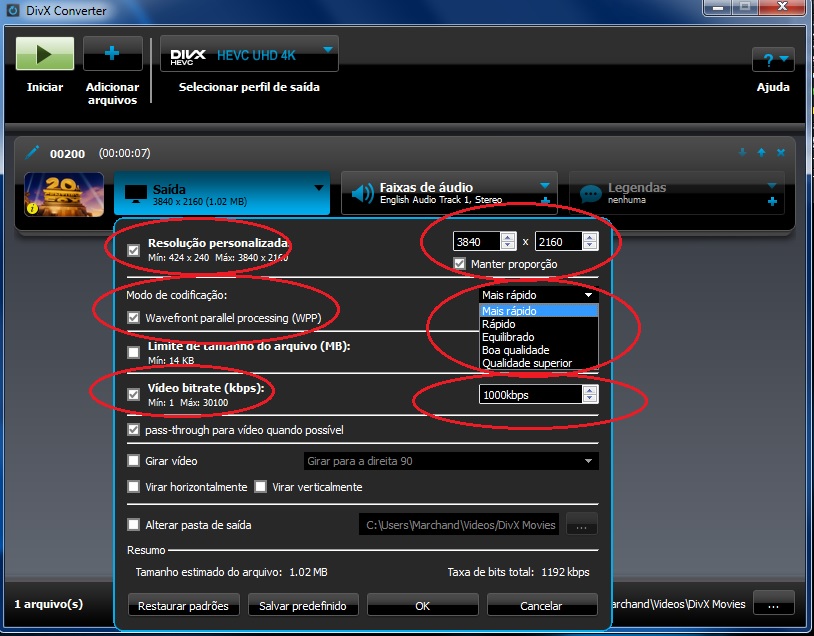Toggle Resolução personalizada checkbox
The height and width of the screenshot is (636, 814).
pyautogui.click(x=133, y=251)
